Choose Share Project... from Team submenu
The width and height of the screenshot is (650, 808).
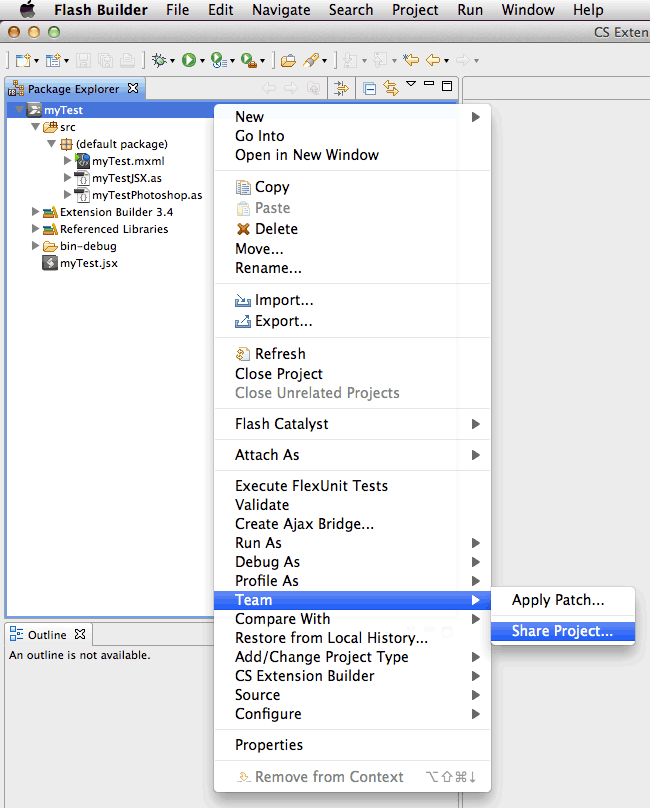(x=562, y=631)
